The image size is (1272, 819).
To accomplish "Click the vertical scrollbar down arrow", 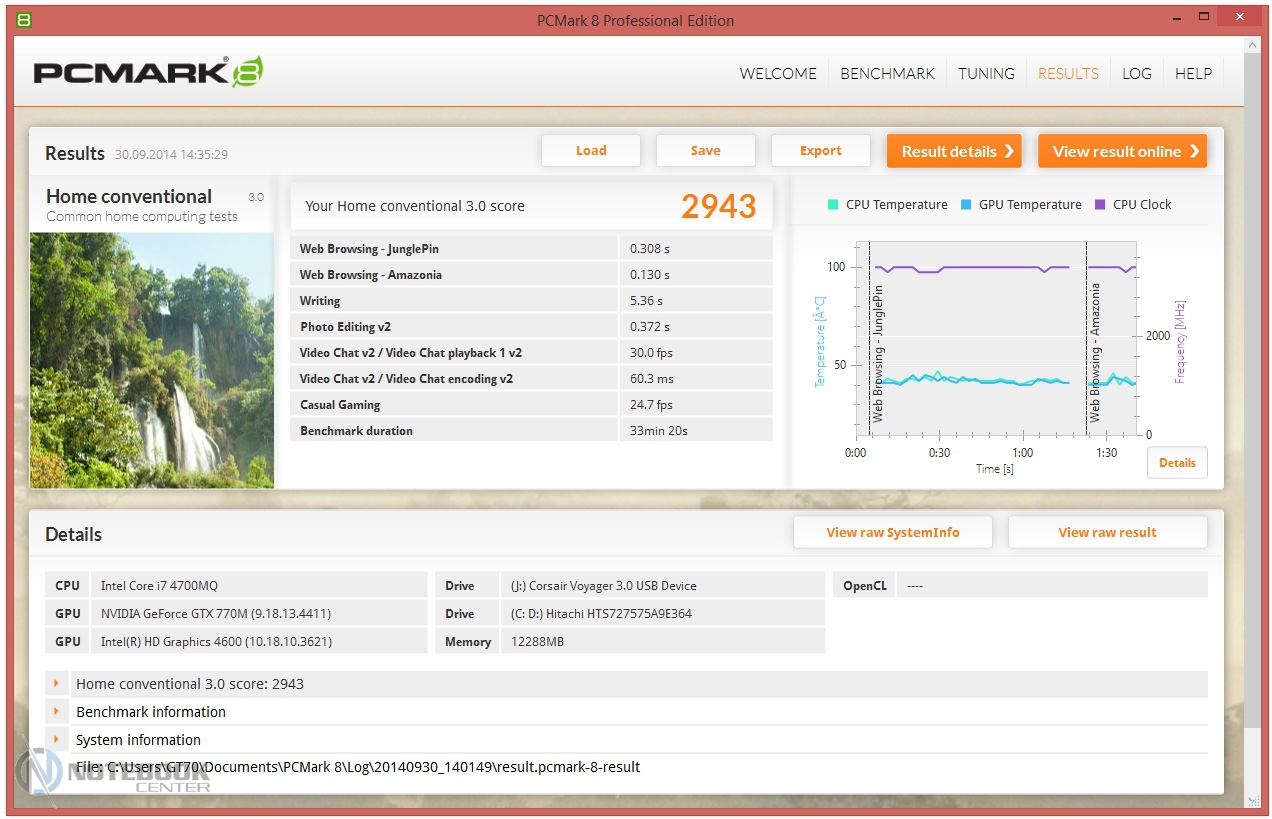I will [1253, 799].
